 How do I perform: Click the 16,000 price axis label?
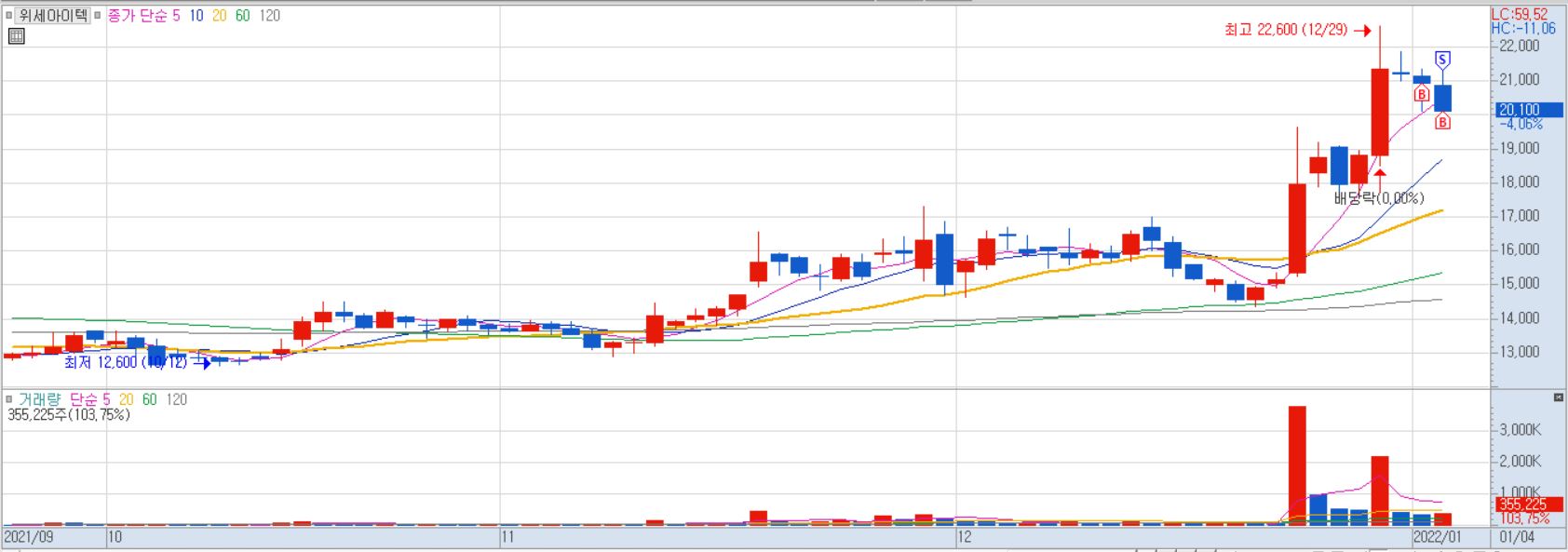[x=1519, y=249]
